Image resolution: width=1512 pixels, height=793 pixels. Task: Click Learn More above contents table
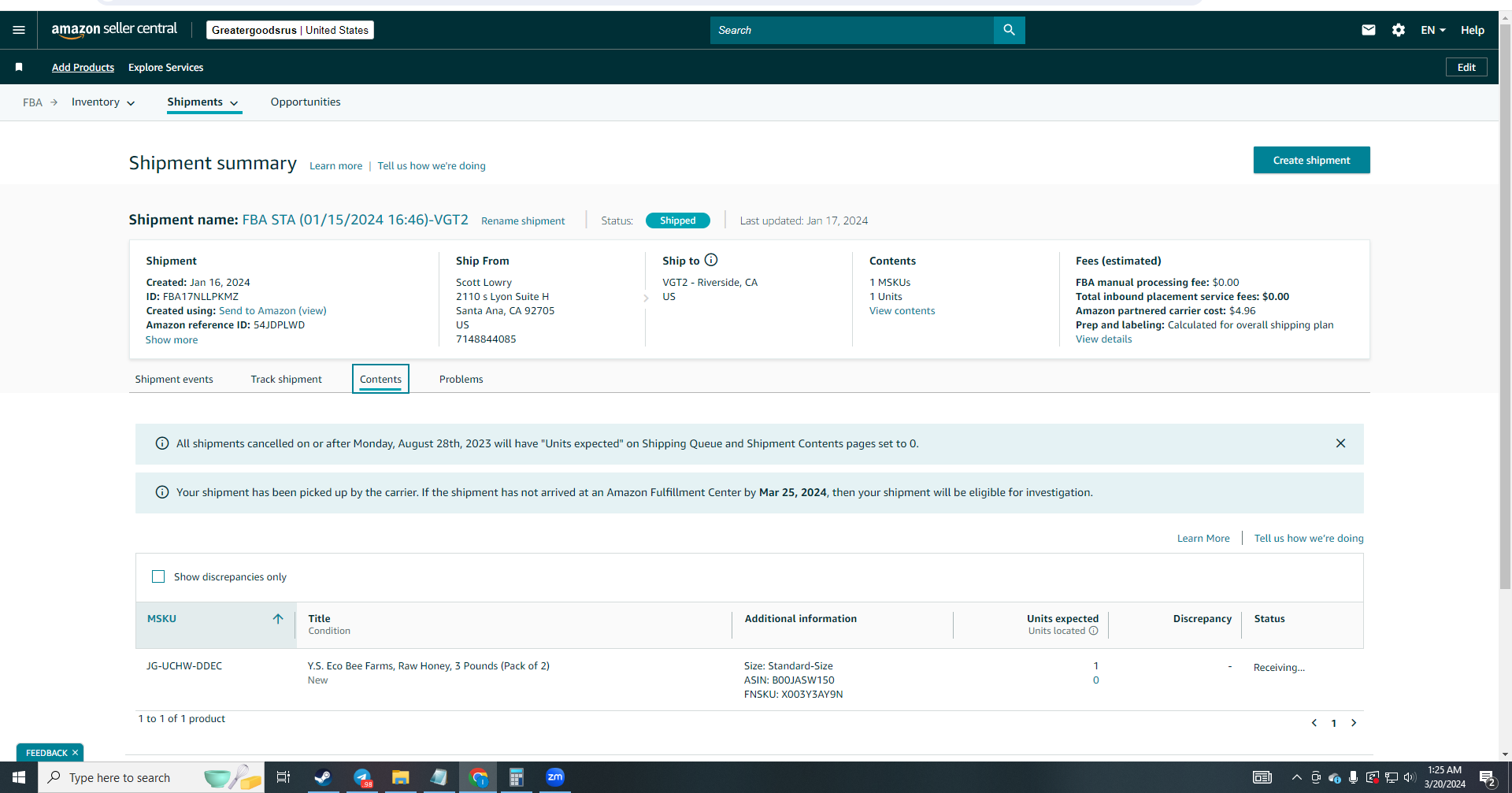[1203, 539]
